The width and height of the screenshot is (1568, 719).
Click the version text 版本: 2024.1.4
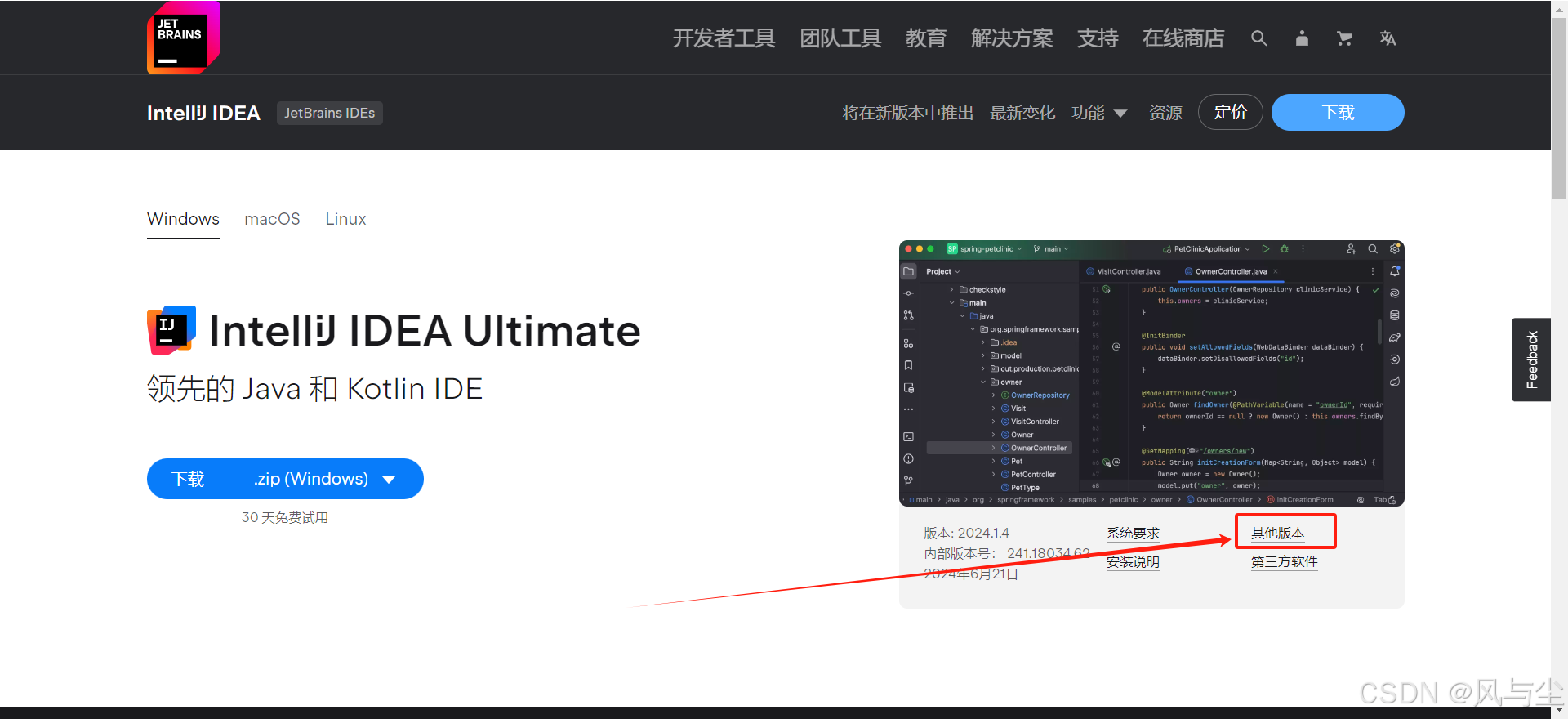pyautogui.click(x=966, y=534)
